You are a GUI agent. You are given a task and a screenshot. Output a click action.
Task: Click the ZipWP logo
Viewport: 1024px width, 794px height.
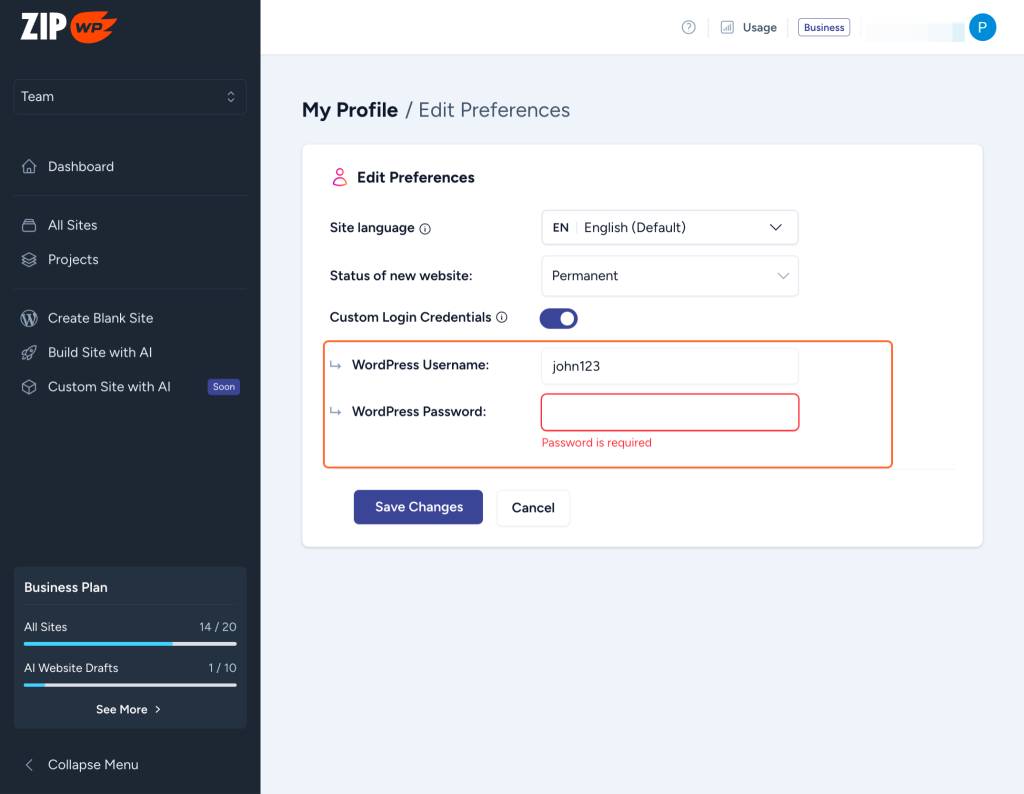tap(66, 27)
